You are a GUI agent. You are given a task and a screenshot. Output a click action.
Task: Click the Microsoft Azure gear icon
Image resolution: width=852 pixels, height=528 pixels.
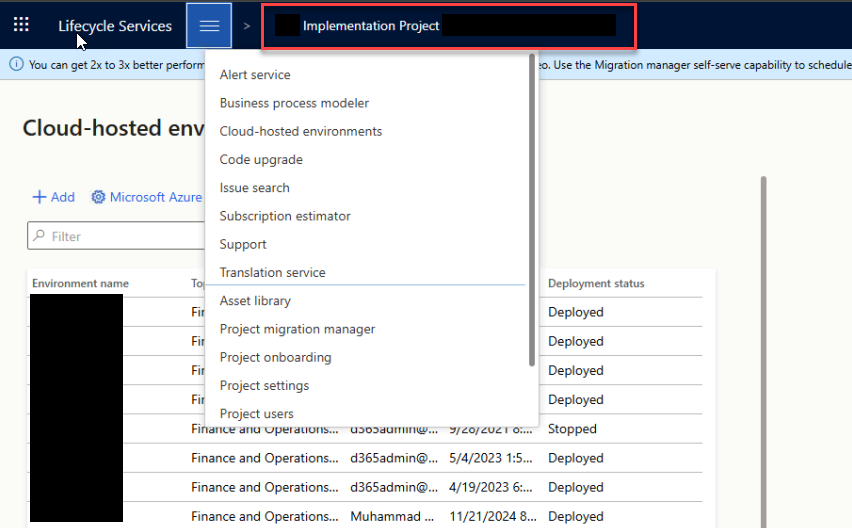[x=98, y=197]
